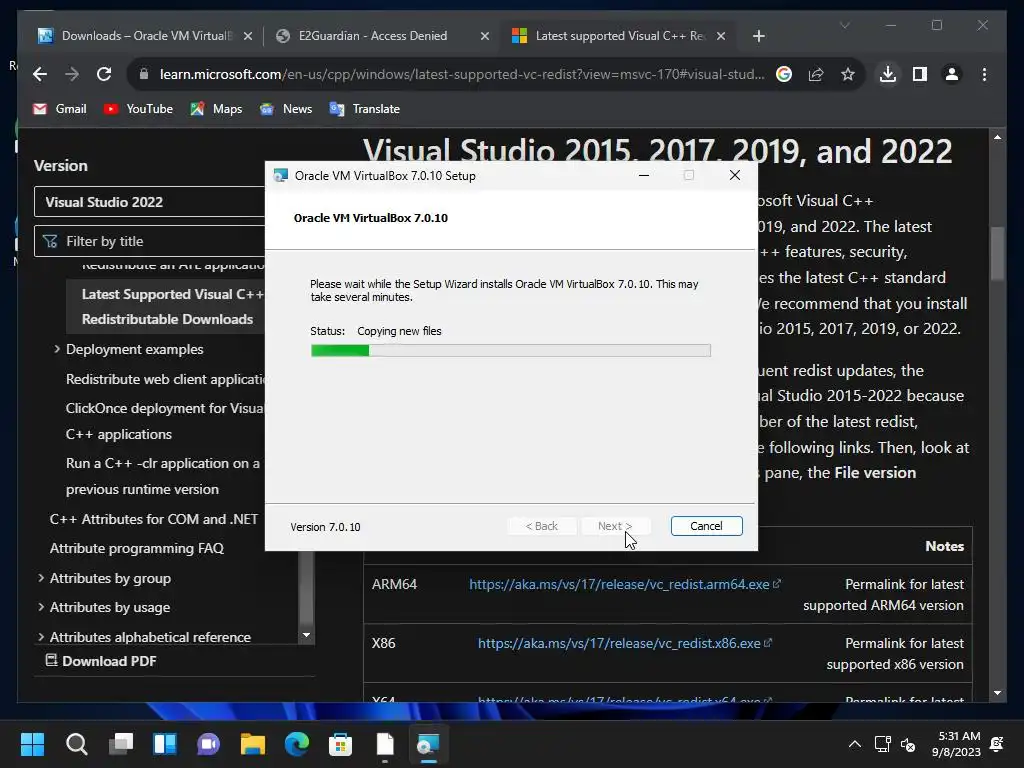Open the Chrome profile icon
Screen dimensions: 1024x768
[952, 74]
